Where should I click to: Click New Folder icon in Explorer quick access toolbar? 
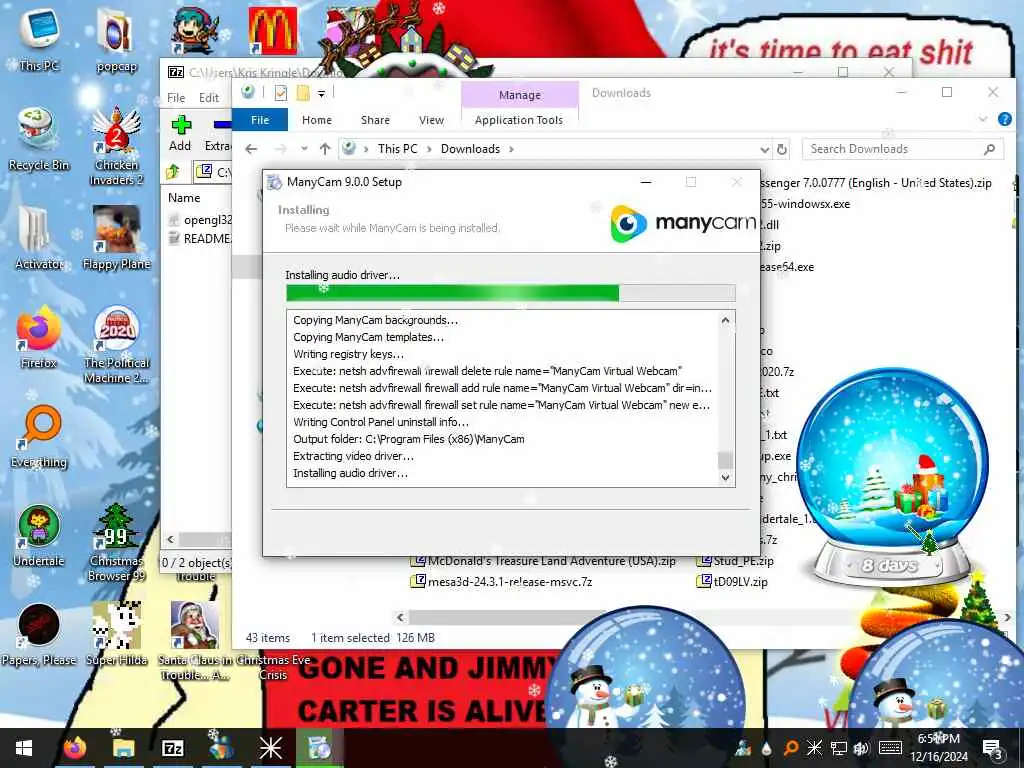[303, 93]
